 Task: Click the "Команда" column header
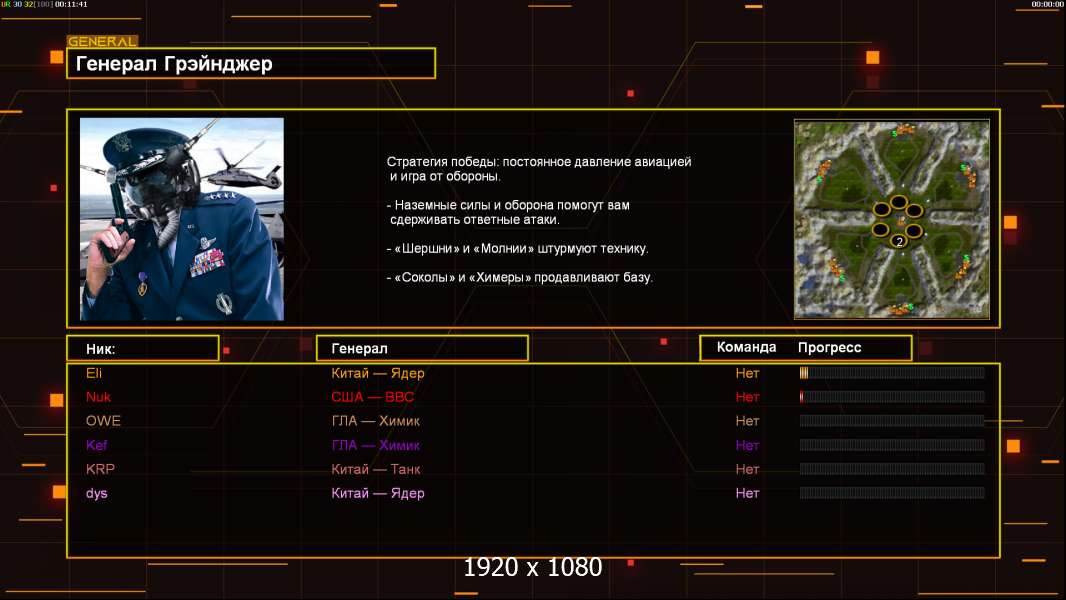click(746, 347)
